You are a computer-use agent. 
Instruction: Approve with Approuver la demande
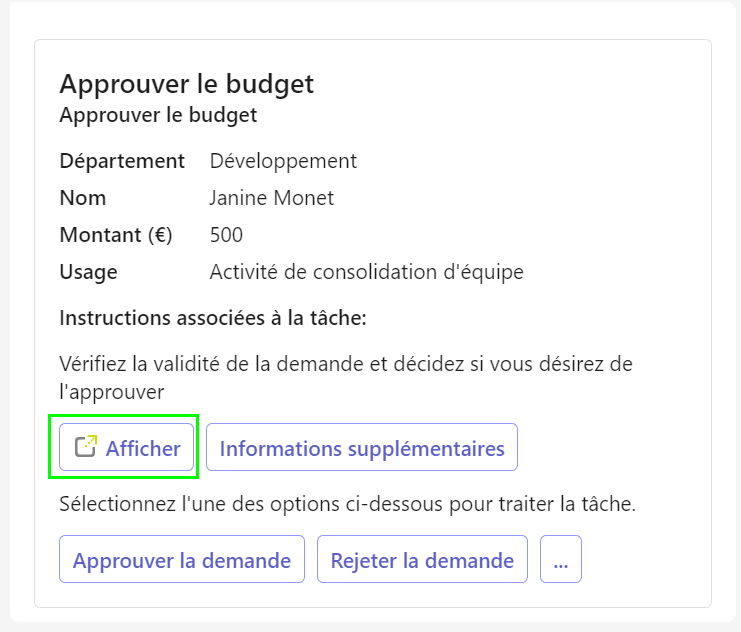(x=182, y=559)
